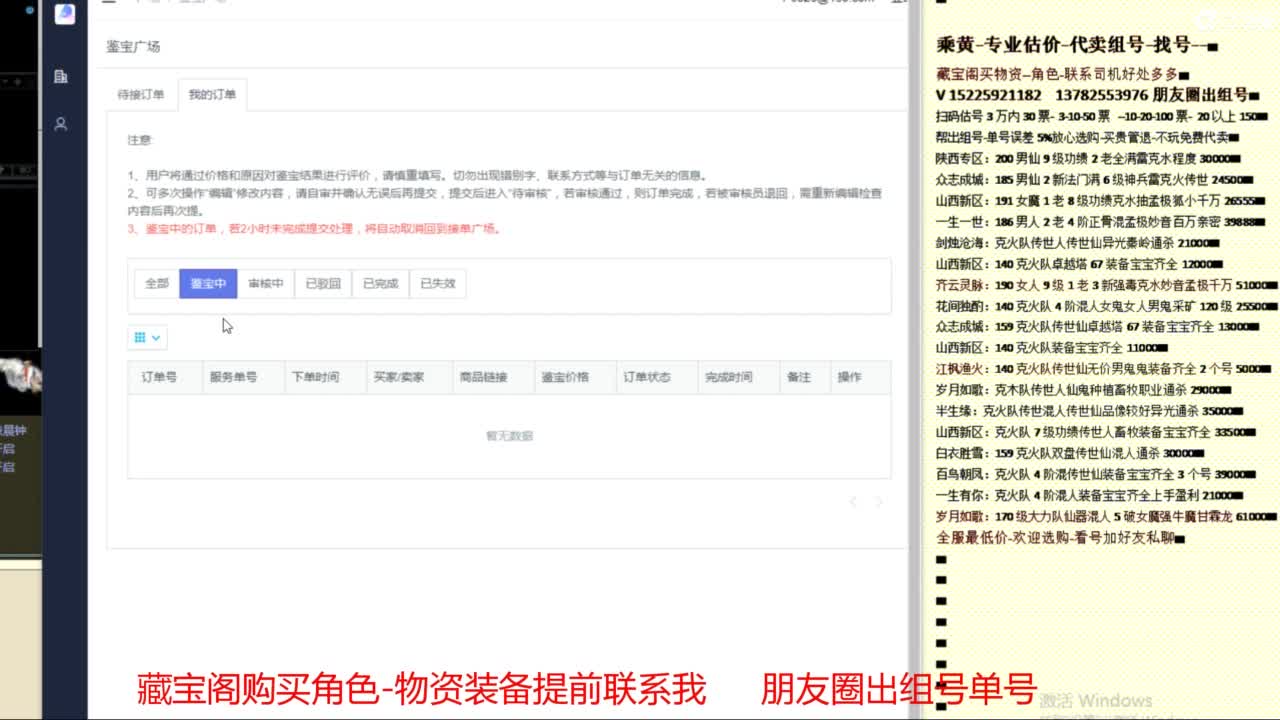Click the blue app logo icon in sidebar
Screen dimensions: 1280x720
pyautogui.click(x=64, y=14)
